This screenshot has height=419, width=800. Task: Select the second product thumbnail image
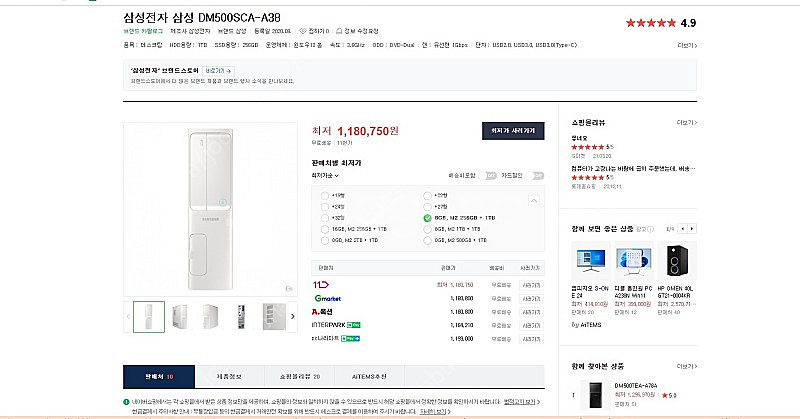(181, 317)
